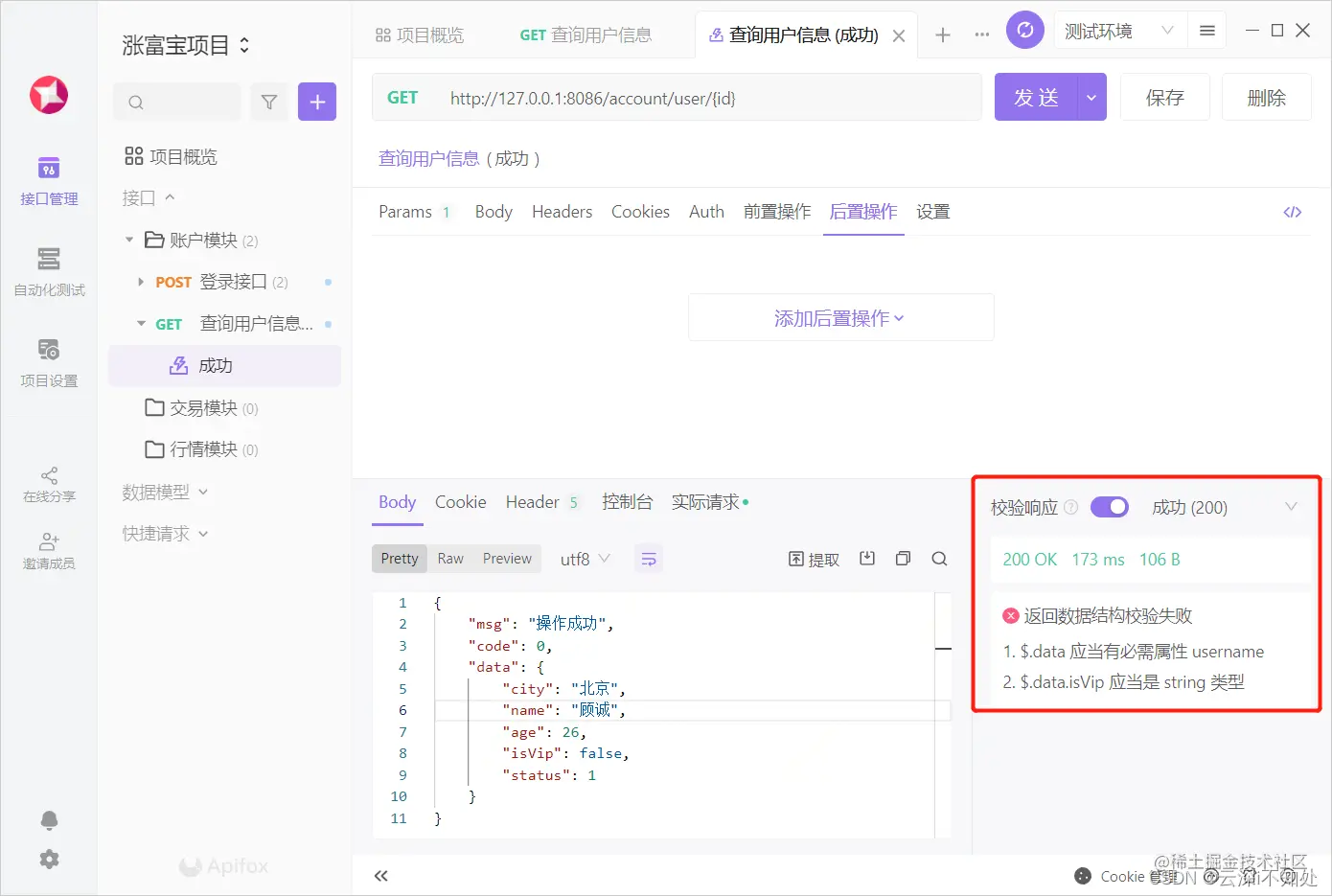Open a new tab with plus icon

[x=943, y=34]
